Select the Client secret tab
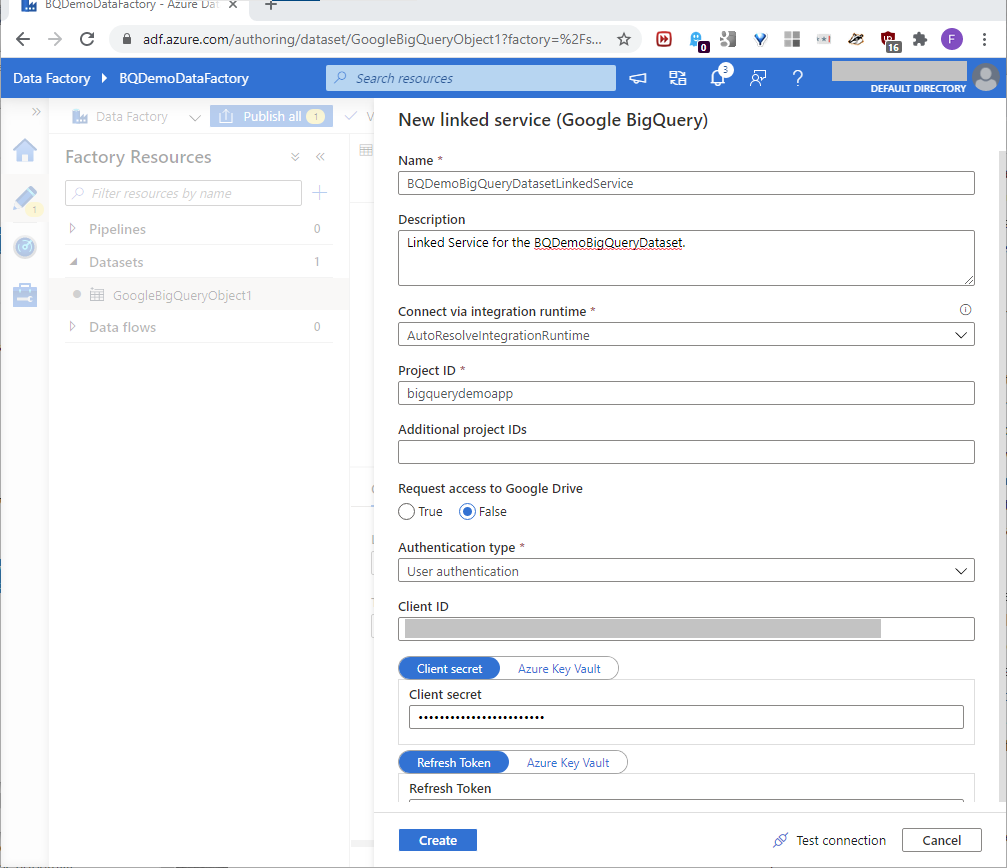This screenshot has width=1007, height=868. [449, 668]
